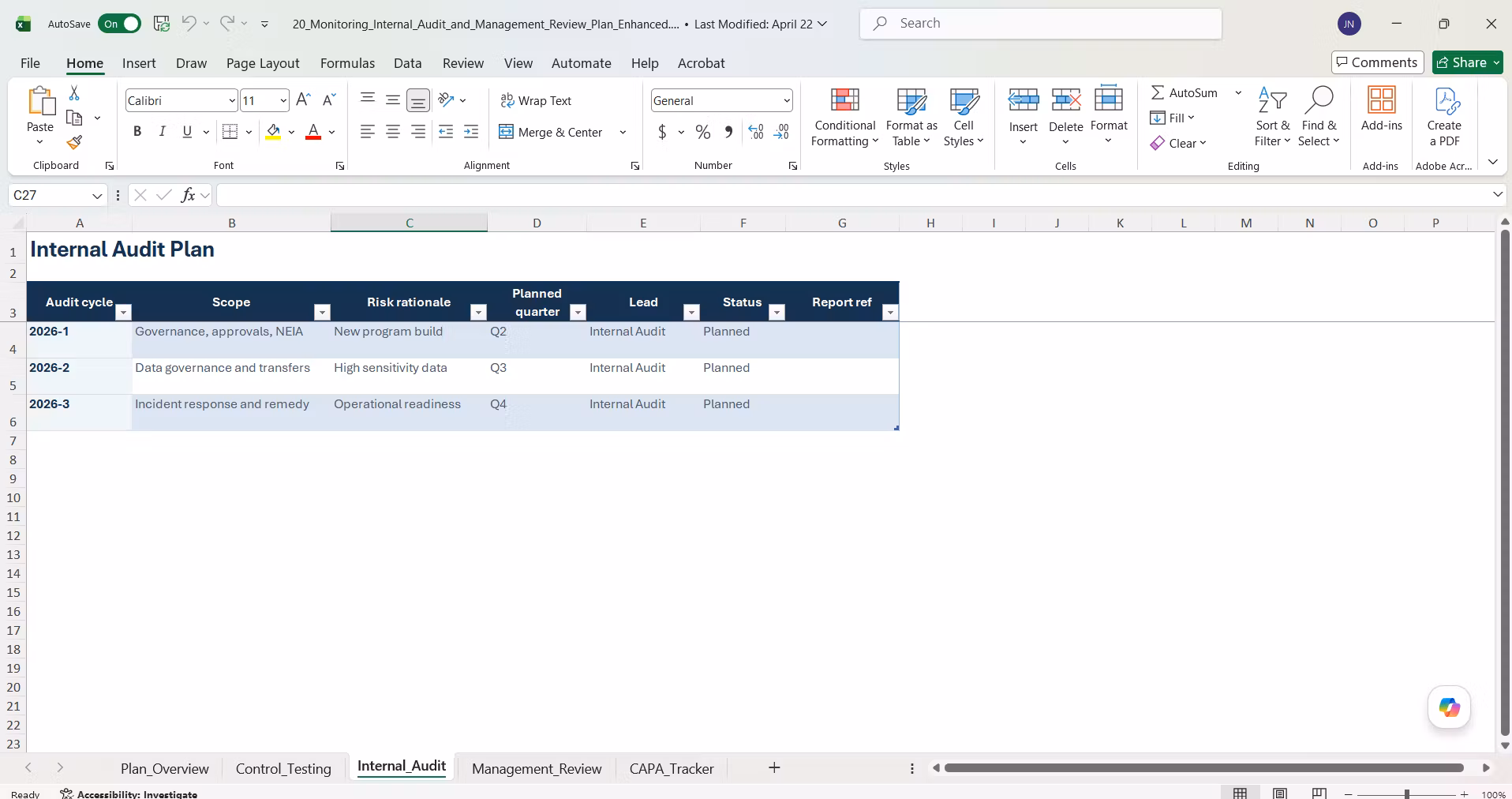Open Conditional Formatting menu
Viewport: 1512px width, 799px height.
pyautogui.click(x=845, y=116)
